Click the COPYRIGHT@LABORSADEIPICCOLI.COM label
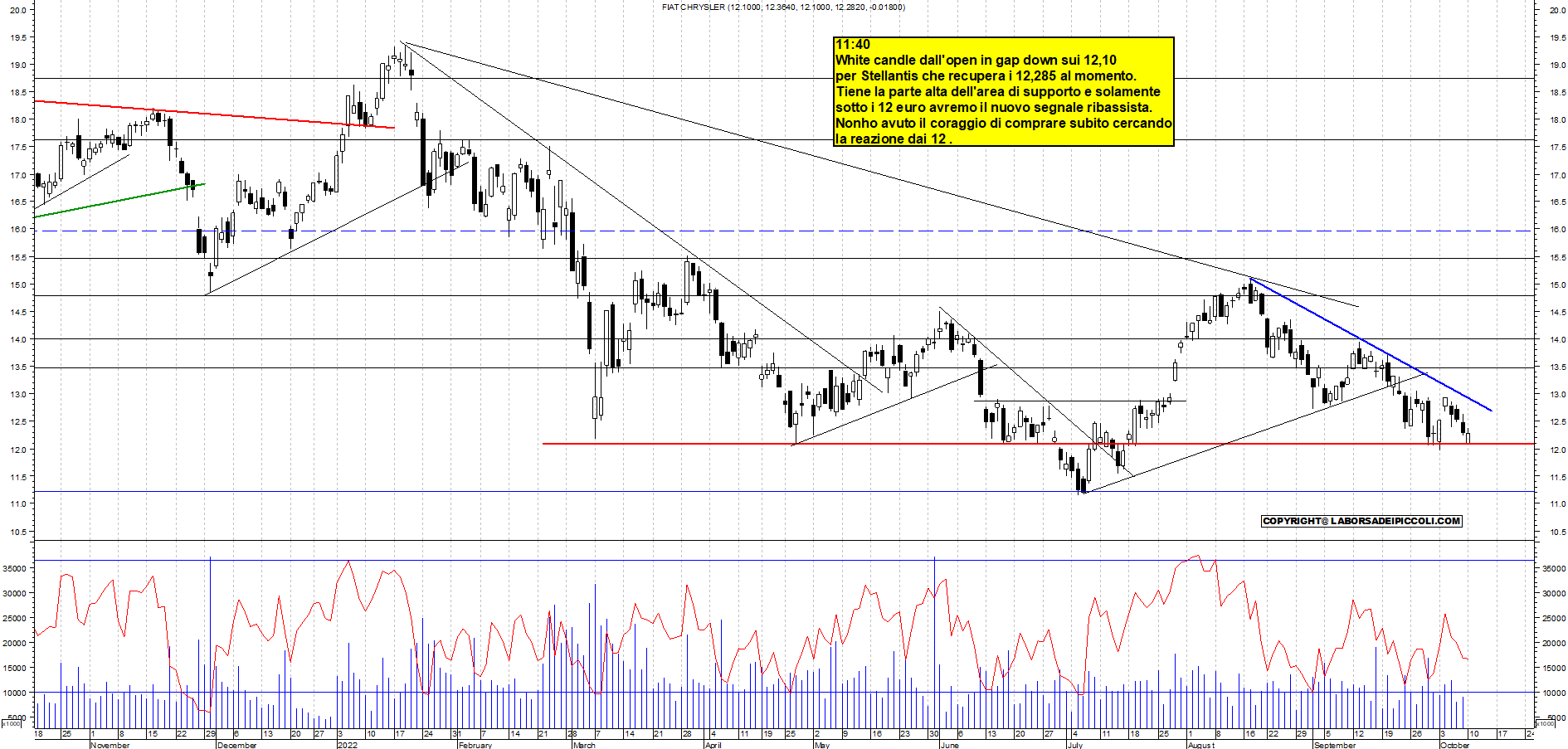This screenshot has width=1568, height=749. [1361, 521]
